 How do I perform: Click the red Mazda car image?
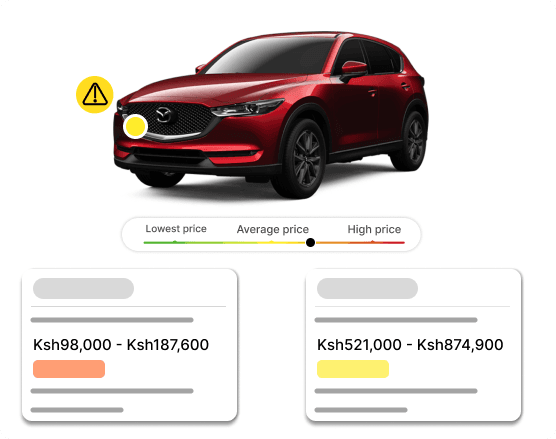click(x=271, y=115)
